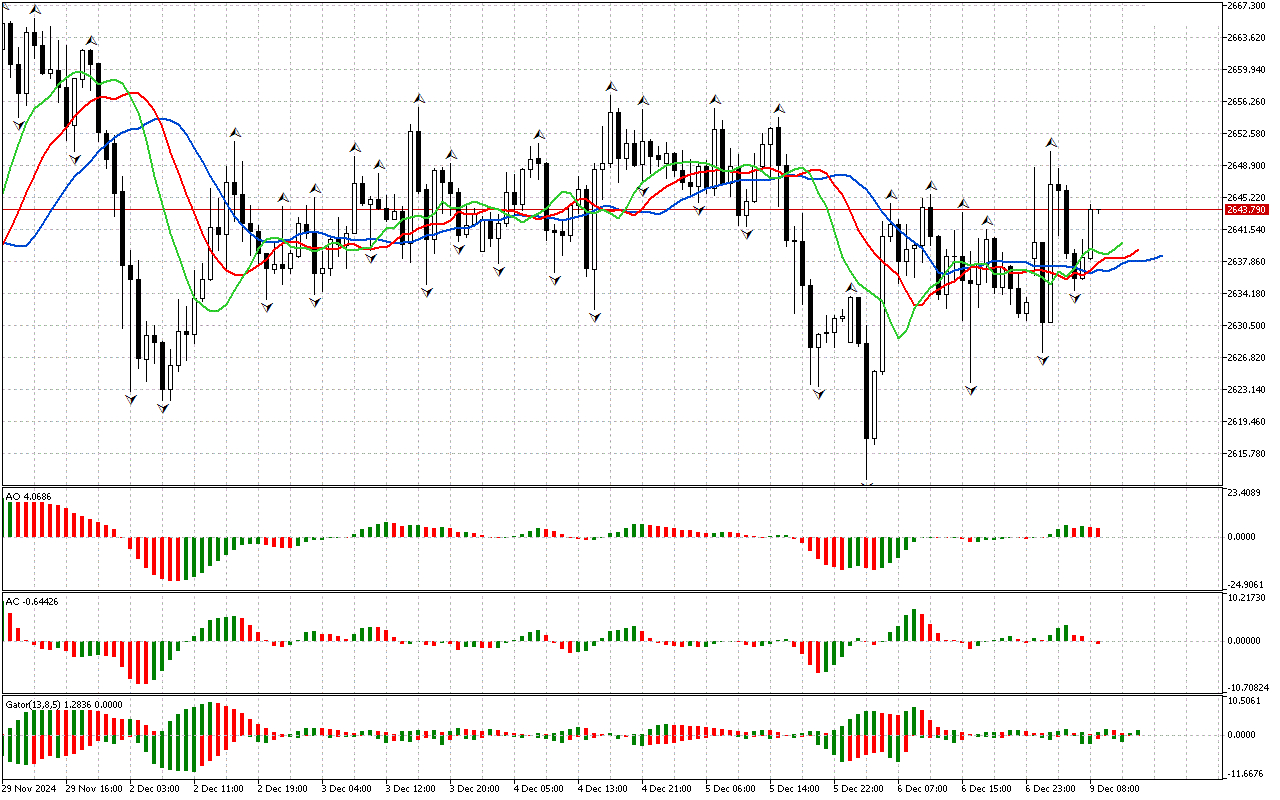Click the 2634.180 price axis label
The width and height of the screenshot is (1280, 800).
(1246, 293)
